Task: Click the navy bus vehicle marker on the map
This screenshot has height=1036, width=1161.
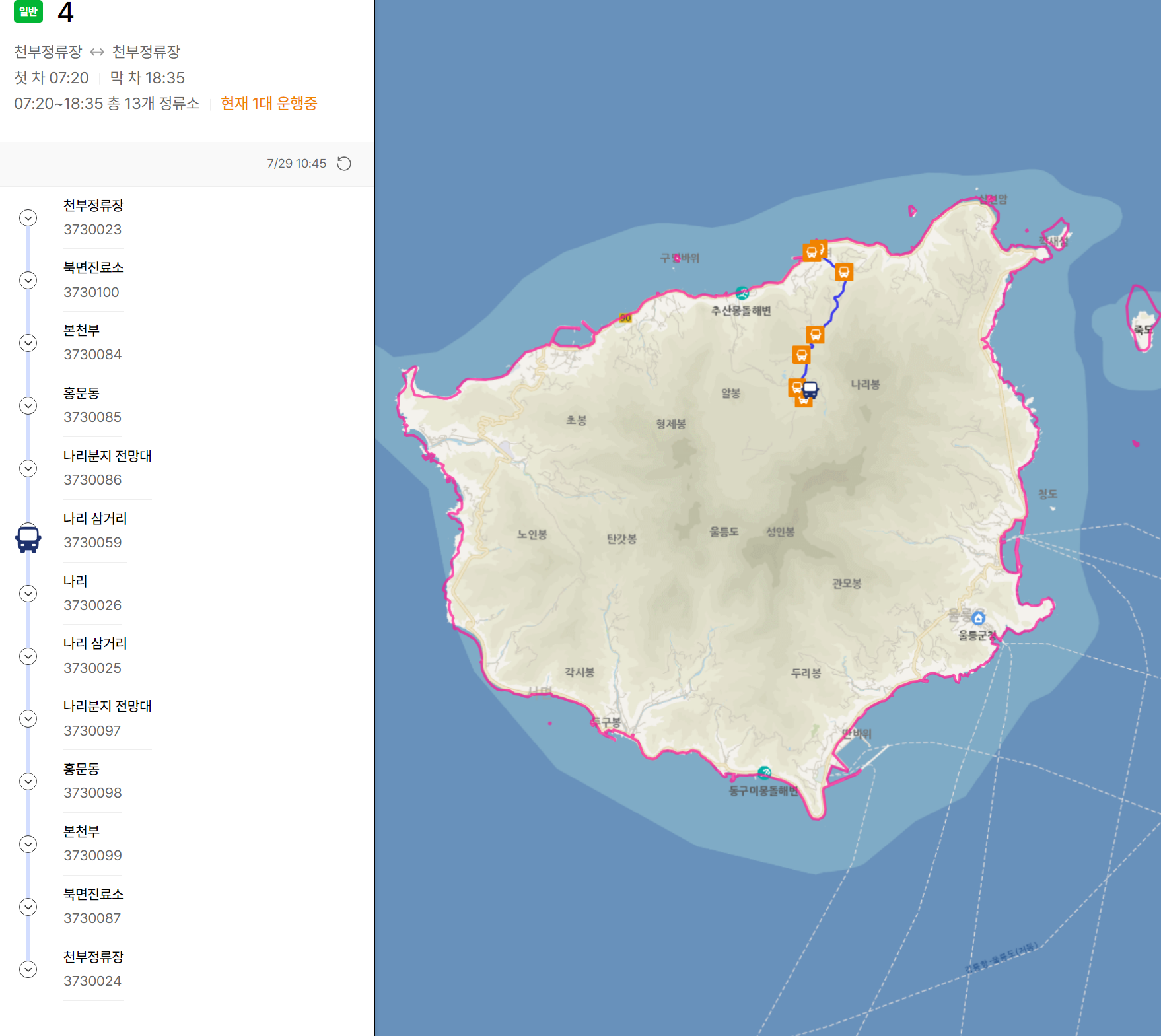Action: (810, 390)
